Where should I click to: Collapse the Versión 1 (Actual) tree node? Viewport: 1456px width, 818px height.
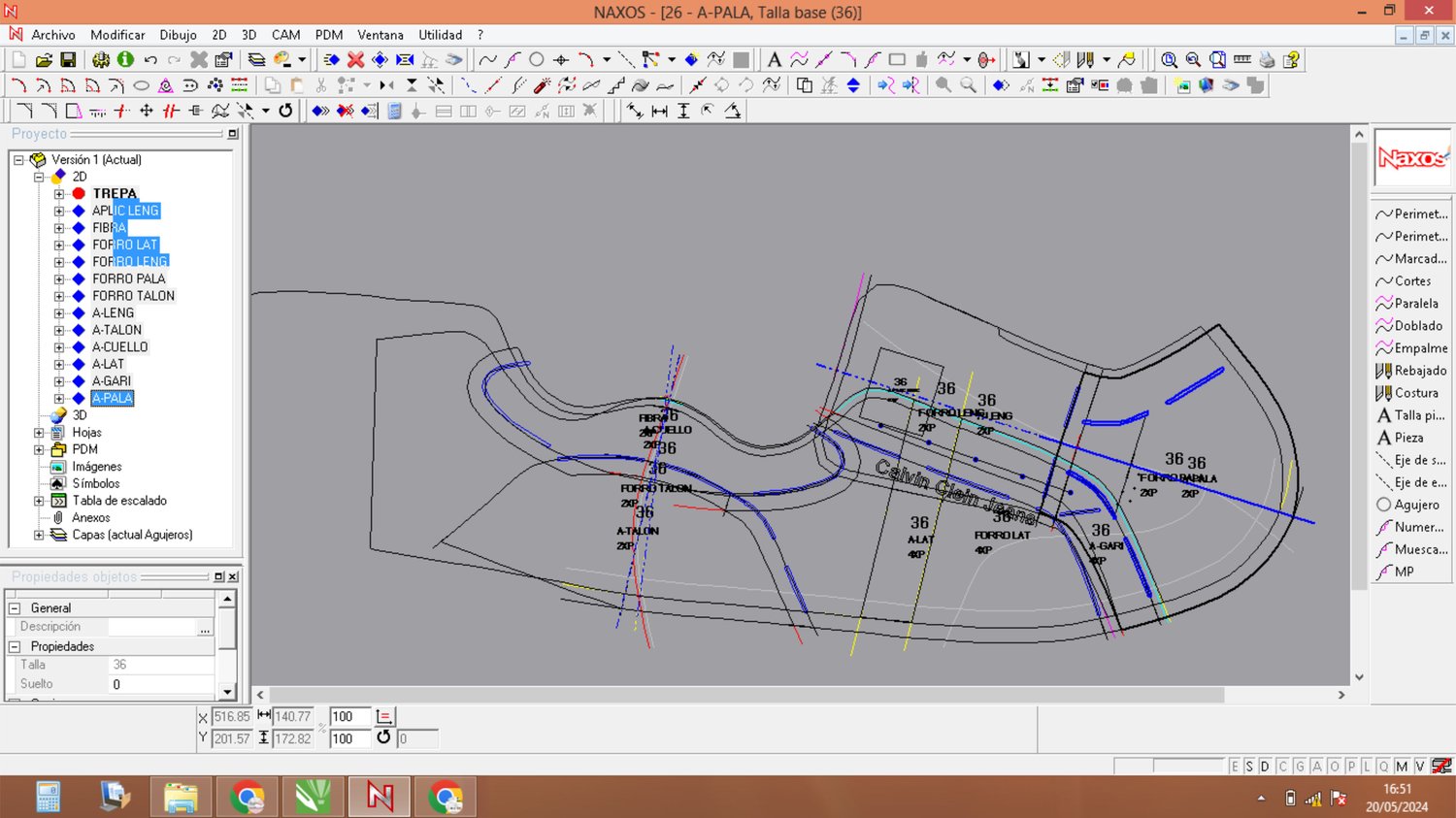click(x=18, y=160)
